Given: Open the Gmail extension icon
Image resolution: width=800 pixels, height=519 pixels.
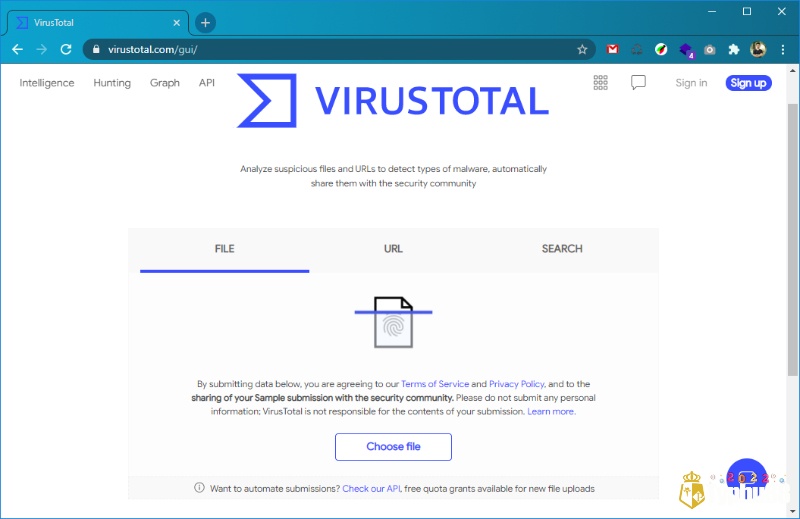Looking at the screenshot, I should coord(612,50).
